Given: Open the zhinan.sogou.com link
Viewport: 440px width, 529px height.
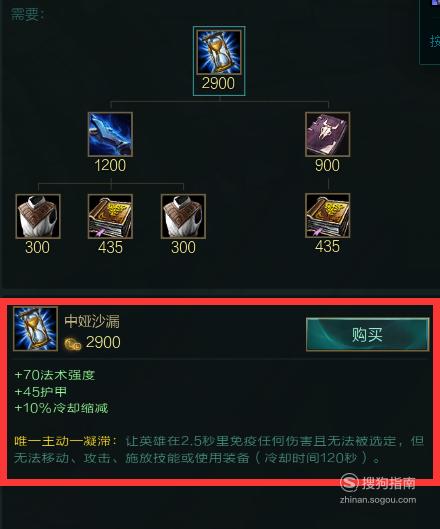Looking at the screenshot, I should click(378, 500).
